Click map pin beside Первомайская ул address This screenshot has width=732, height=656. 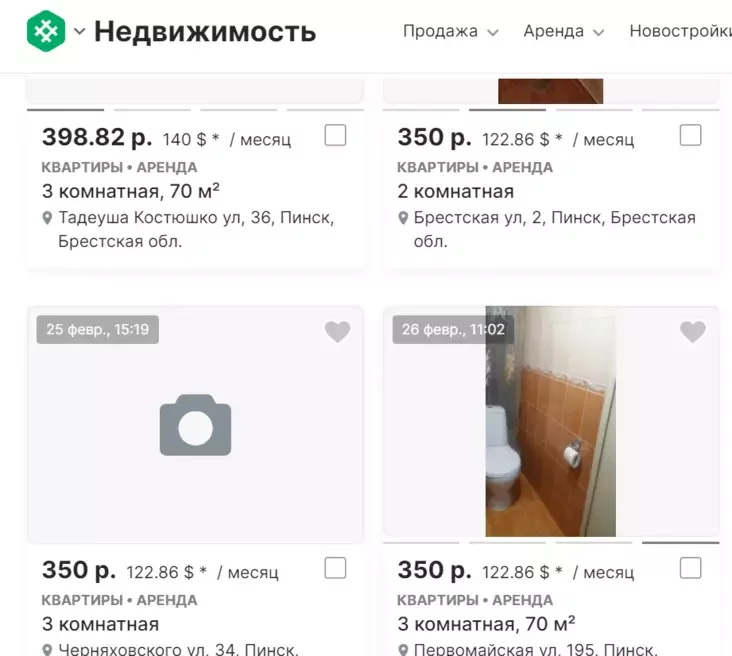coord(403,650)
